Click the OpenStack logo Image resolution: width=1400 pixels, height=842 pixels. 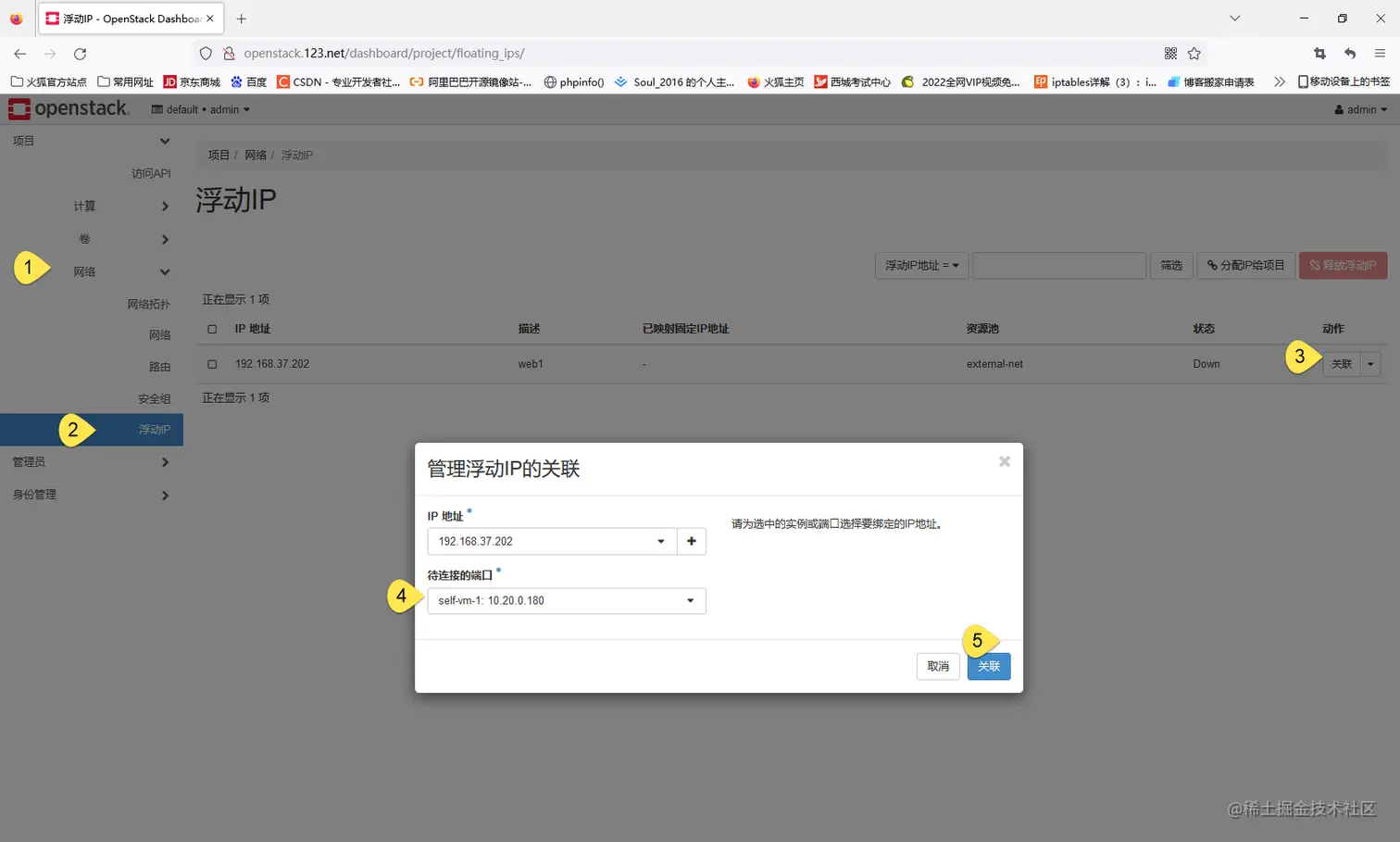(x=69, y=109)
